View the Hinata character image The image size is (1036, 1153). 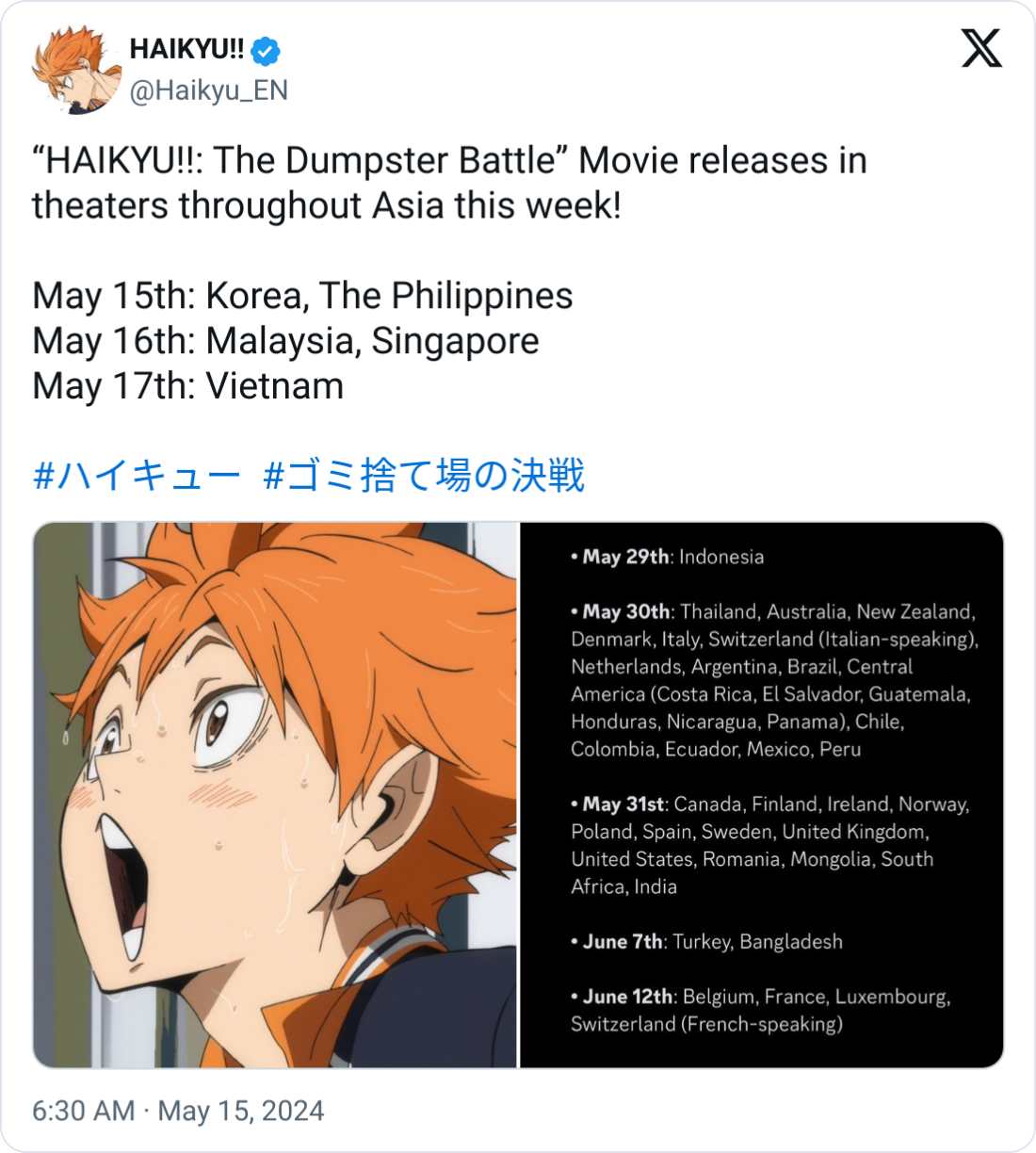point(275,795)
